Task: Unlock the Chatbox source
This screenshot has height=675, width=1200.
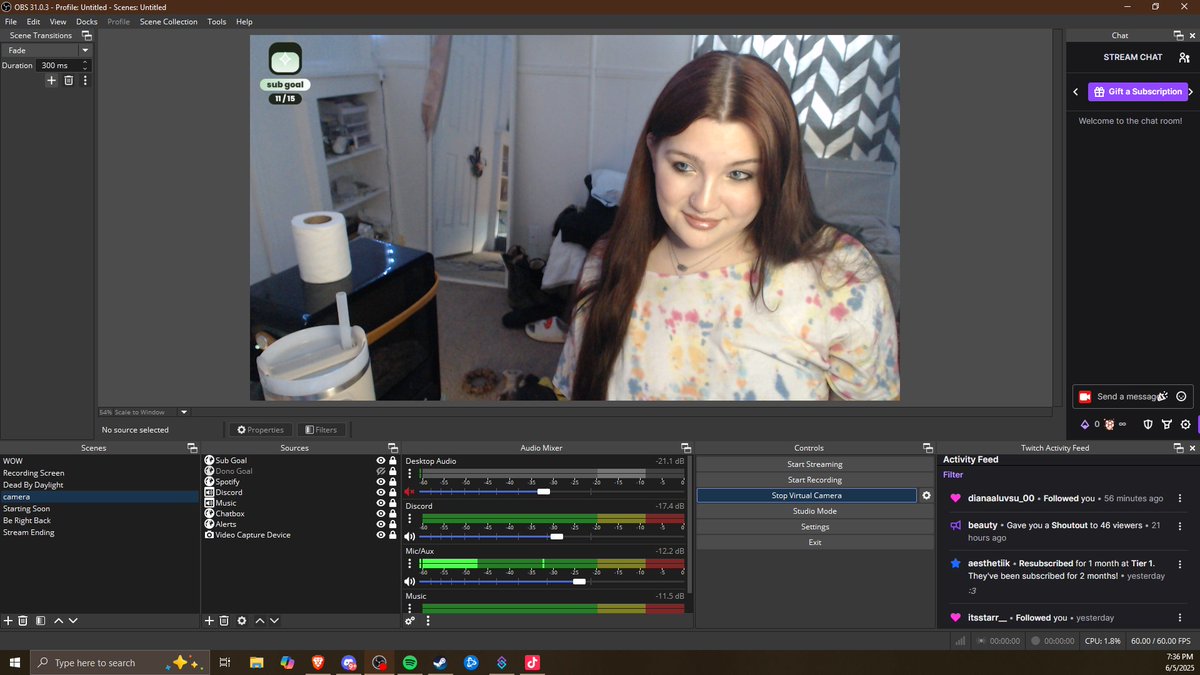Action: tap(392, 514)
